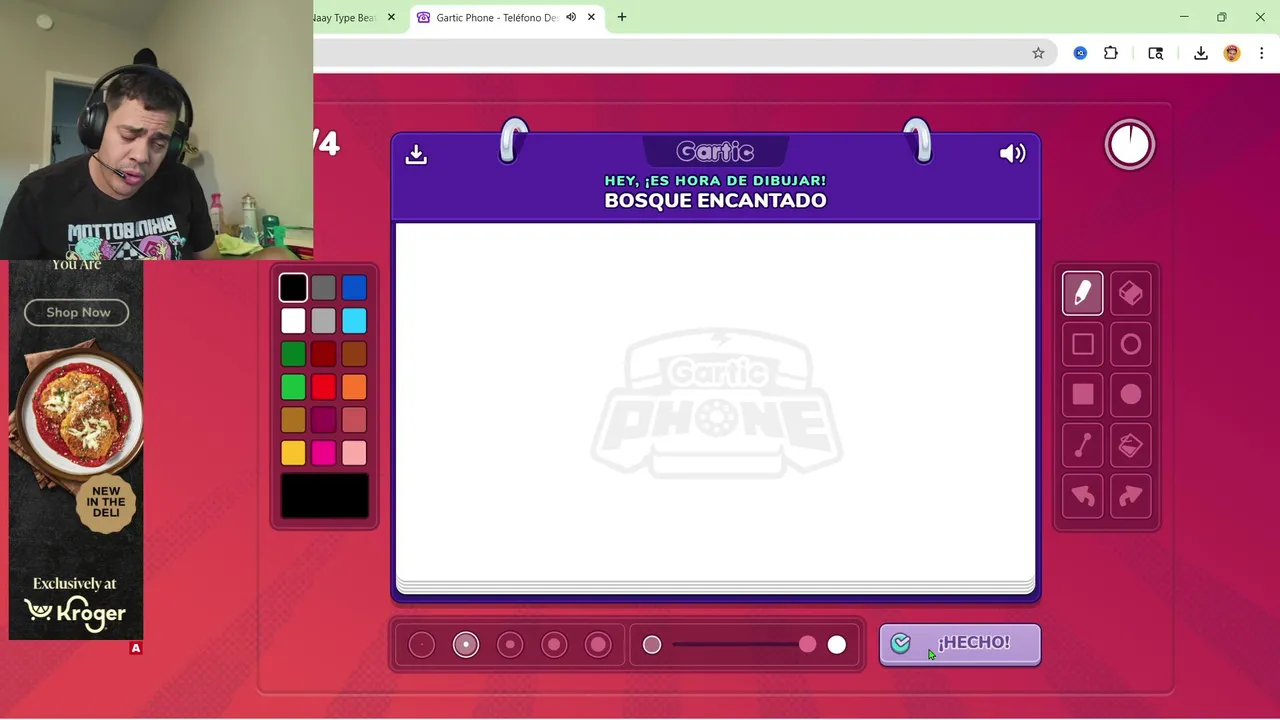
Task: Pick the maroon purple color swatch
Action: (x=323, y=420)
